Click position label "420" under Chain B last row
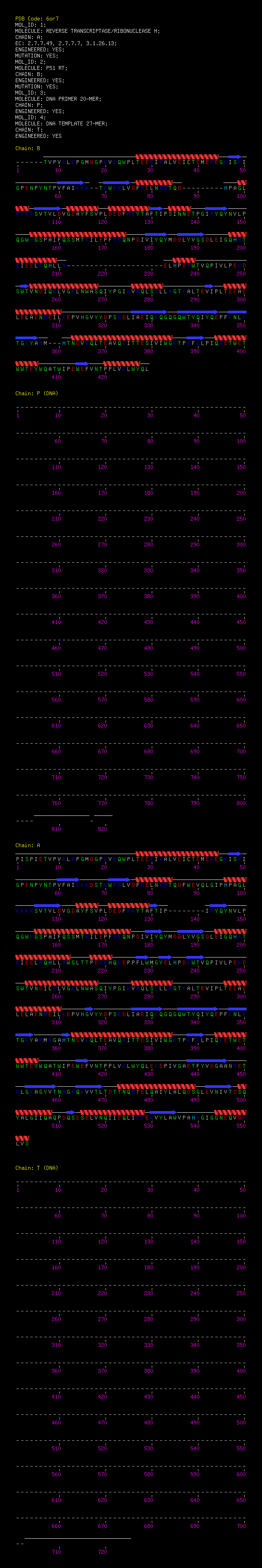262x1568 pixels. [102, 377]
